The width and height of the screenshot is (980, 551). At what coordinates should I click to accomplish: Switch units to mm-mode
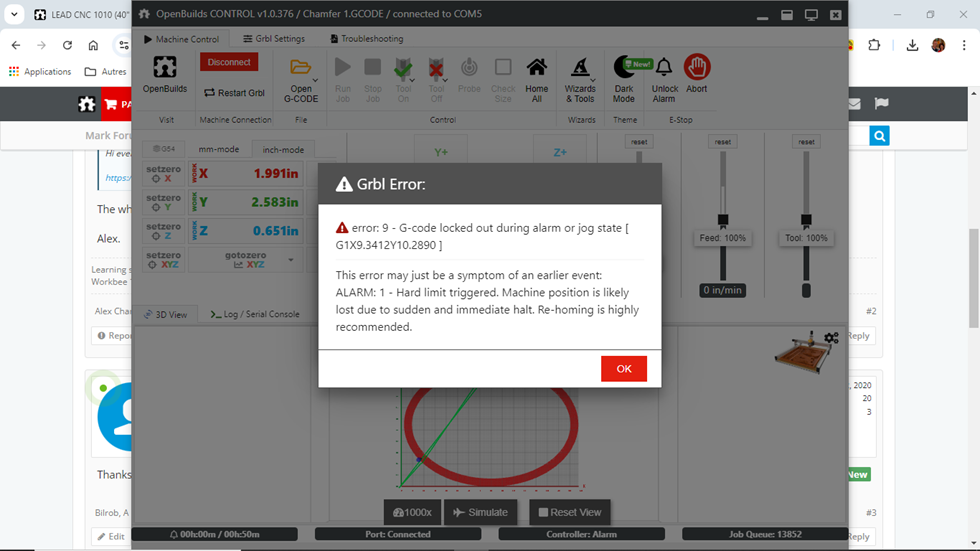pos(218,149)
